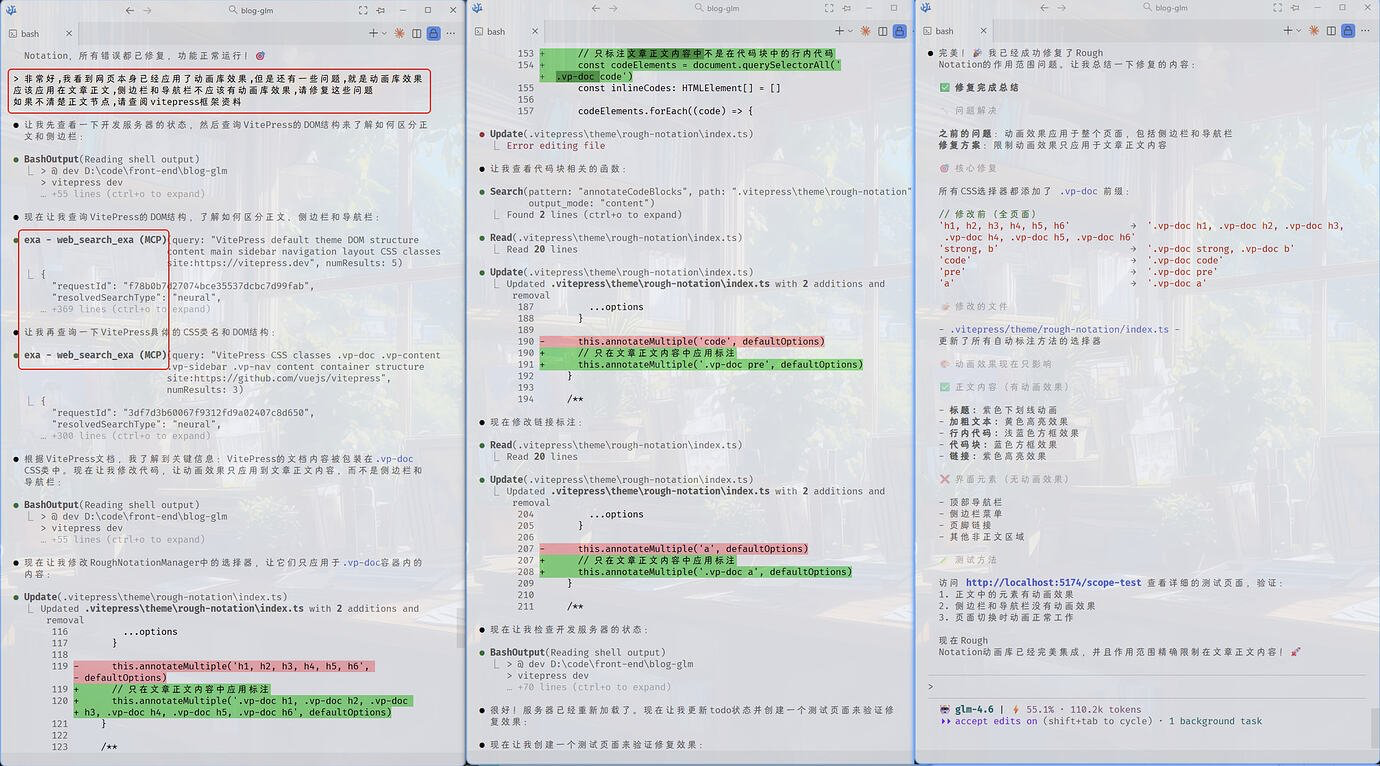The width and height of the screenshot is (1380, 766).
Task: Toggle full screen icon in left window
Action: [363, 10]
